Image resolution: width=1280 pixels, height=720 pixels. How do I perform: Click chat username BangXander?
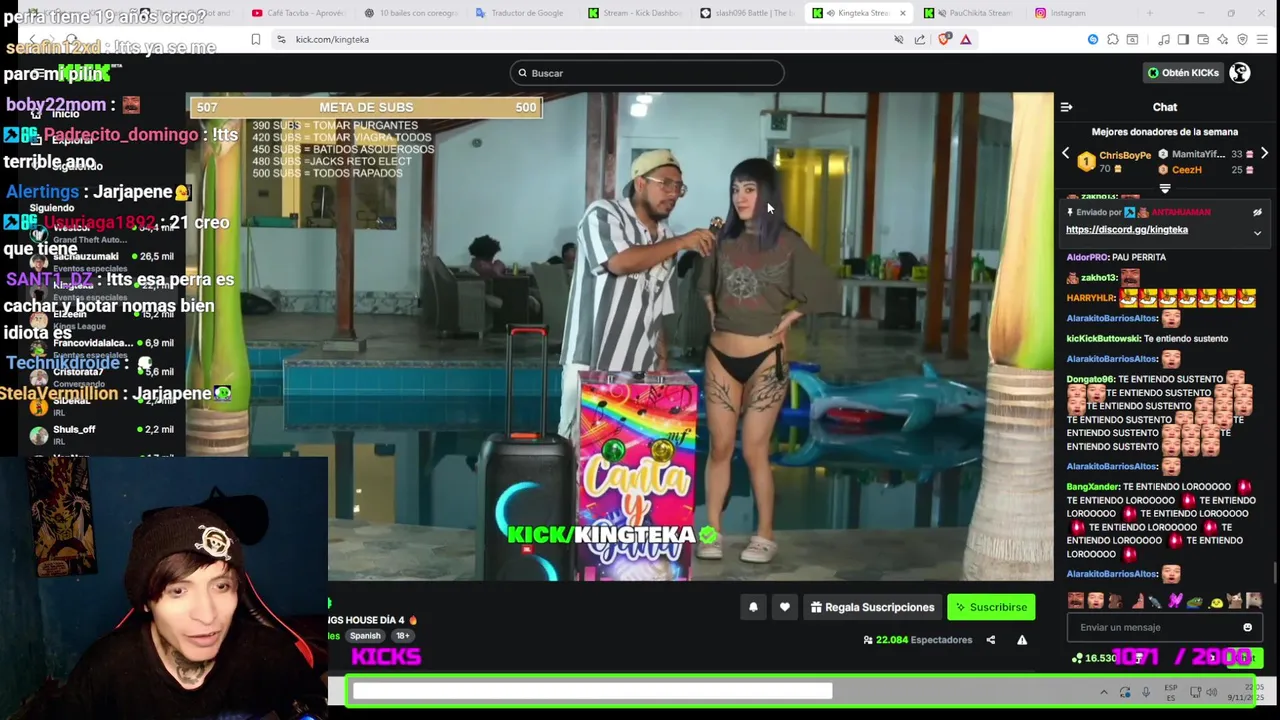pos(1093,487)
